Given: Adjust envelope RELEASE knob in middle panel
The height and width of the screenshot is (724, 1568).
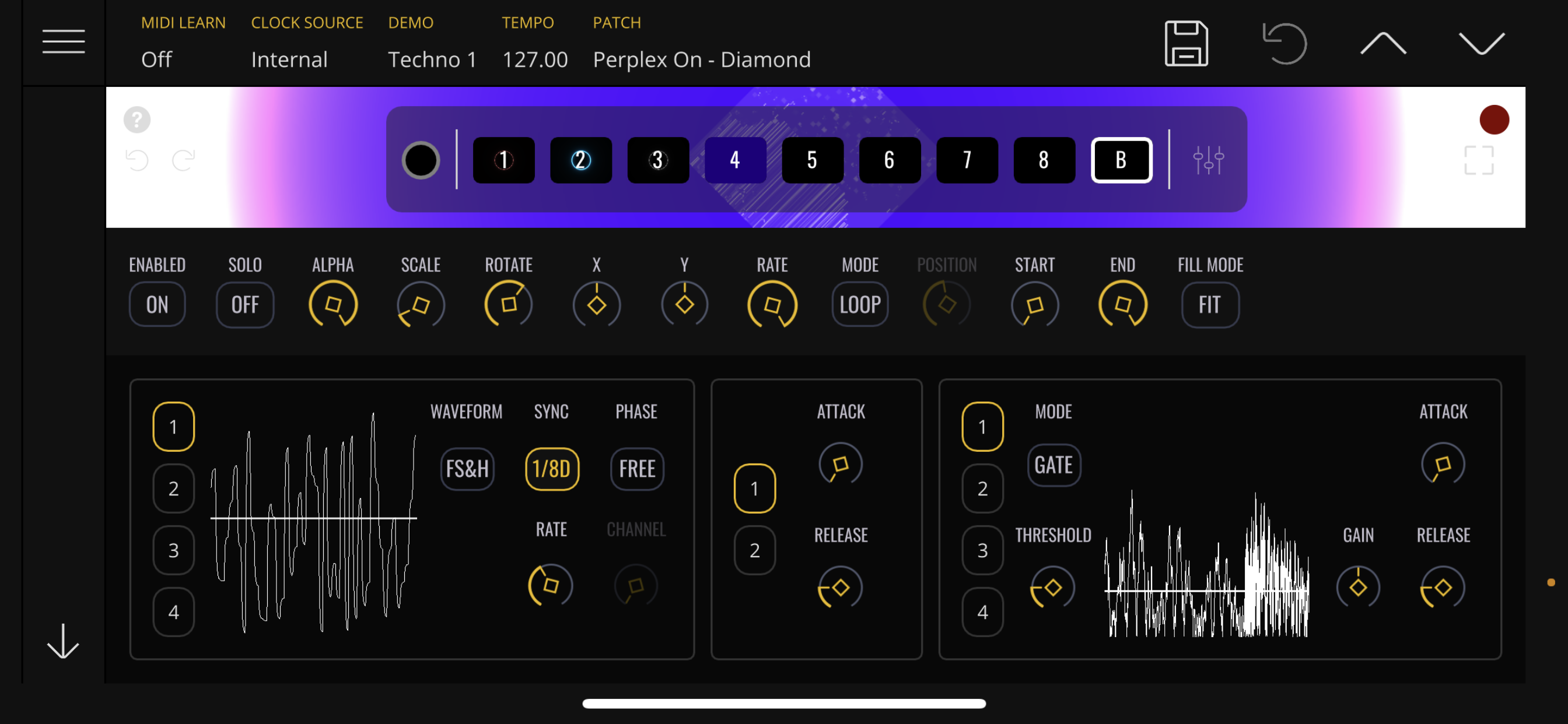Looking at the screenshot, I should click(840, 588).
